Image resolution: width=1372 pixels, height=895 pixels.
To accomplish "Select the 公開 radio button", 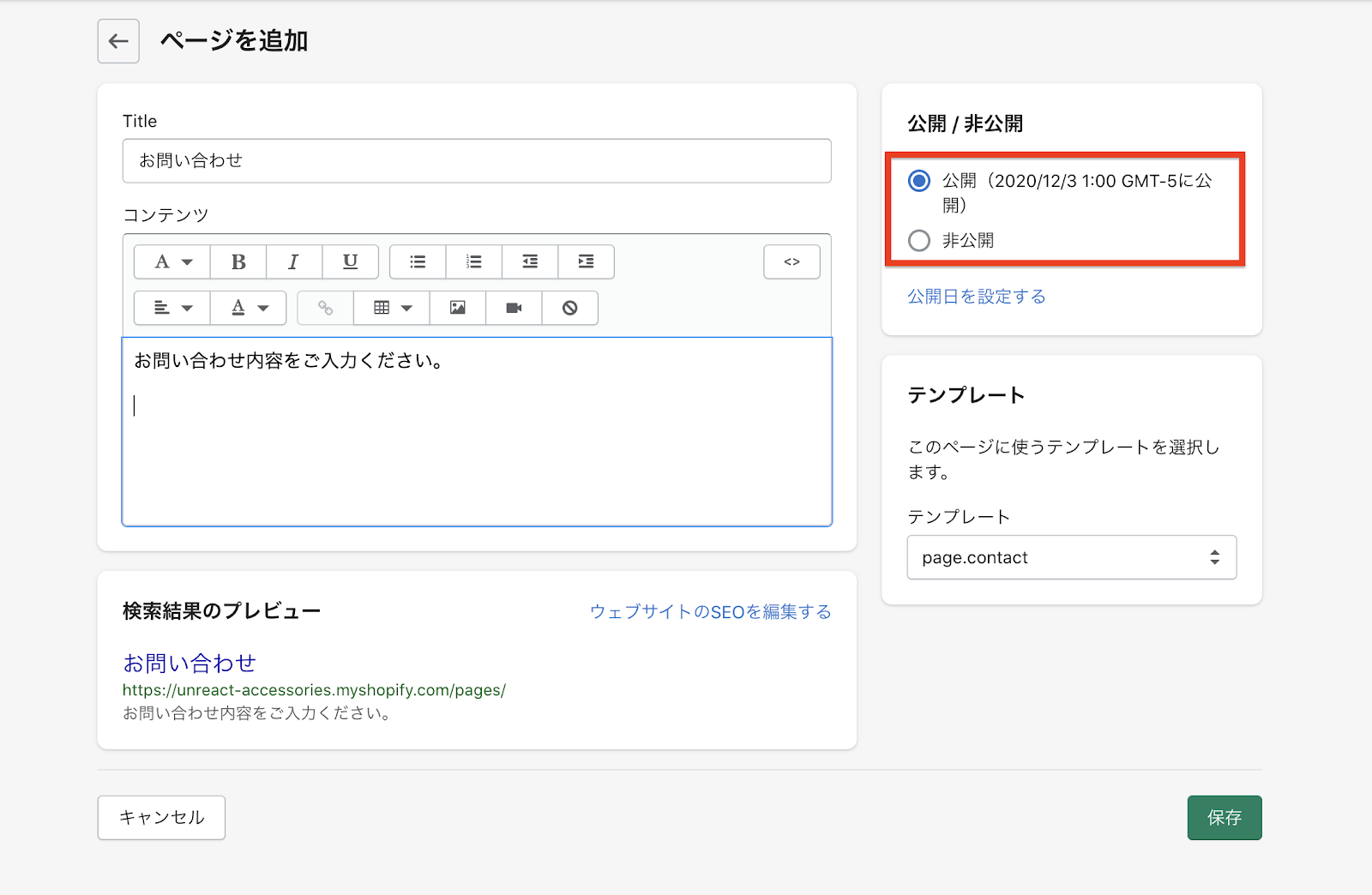I will pyautogui.click(x=919, y=181).
